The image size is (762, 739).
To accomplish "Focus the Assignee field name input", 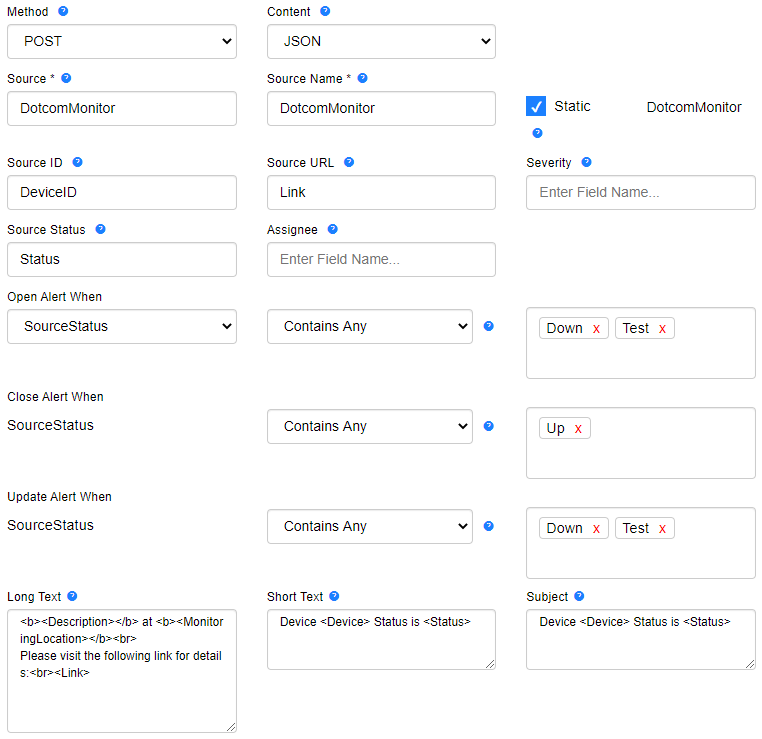I will (381, 259).
